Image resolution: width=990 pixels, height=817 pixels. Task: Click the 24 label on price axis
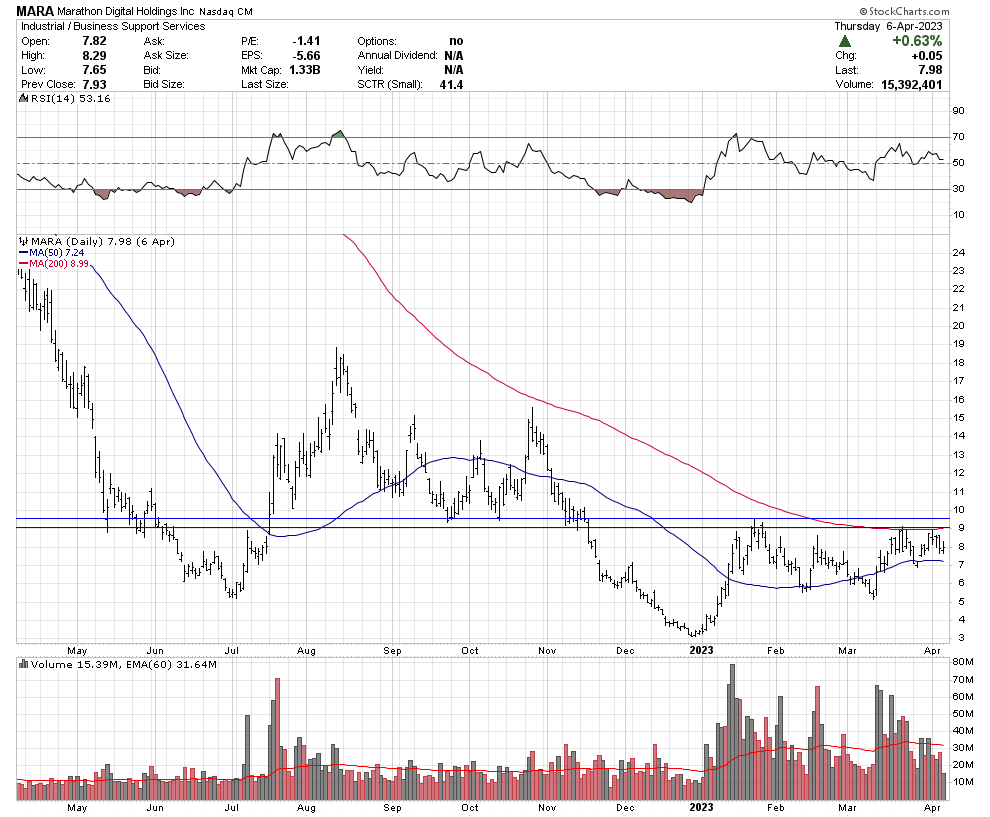pos(958,253)
